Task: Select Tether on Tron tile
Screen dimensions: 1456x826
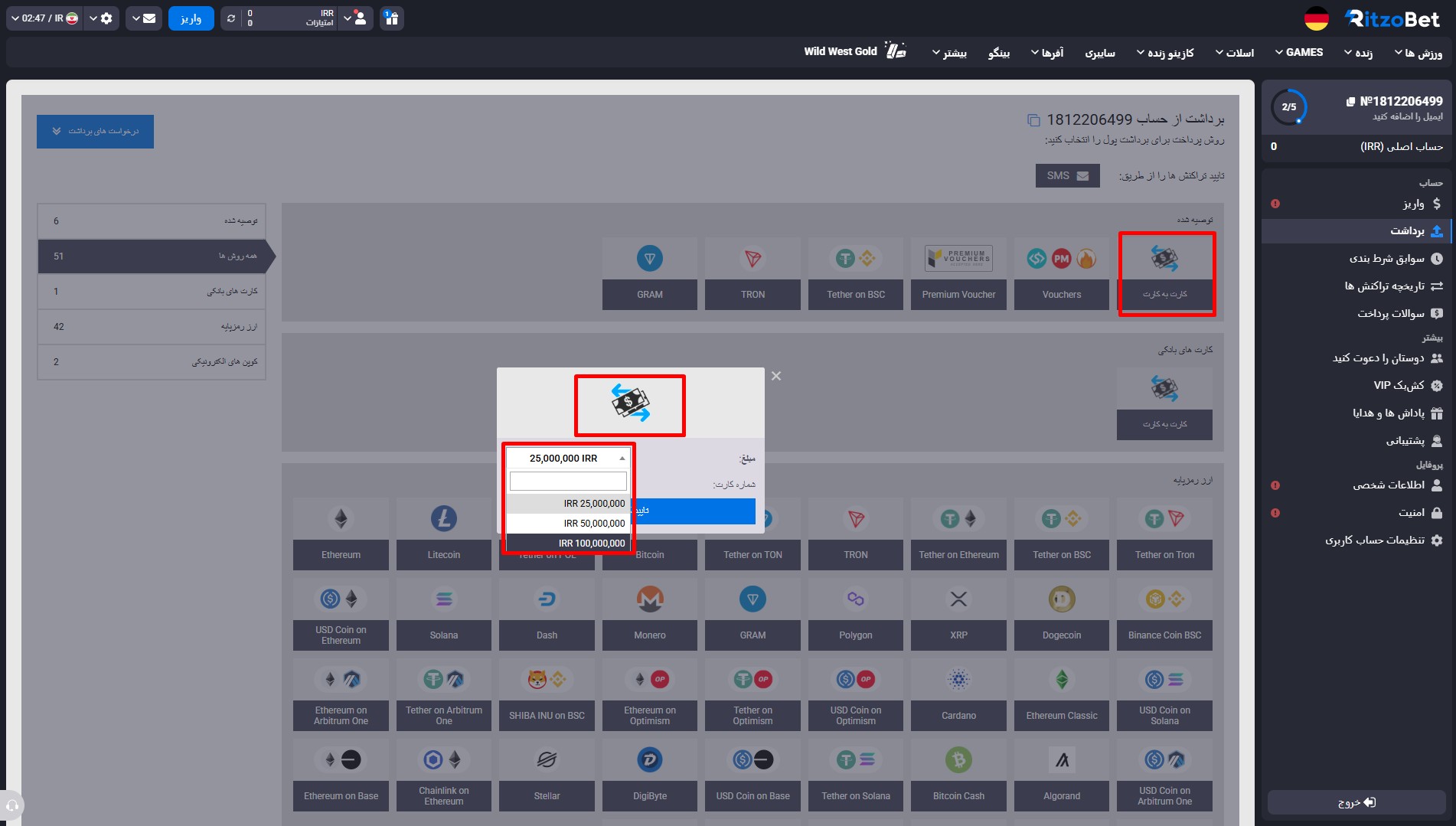Action: 1164,534
